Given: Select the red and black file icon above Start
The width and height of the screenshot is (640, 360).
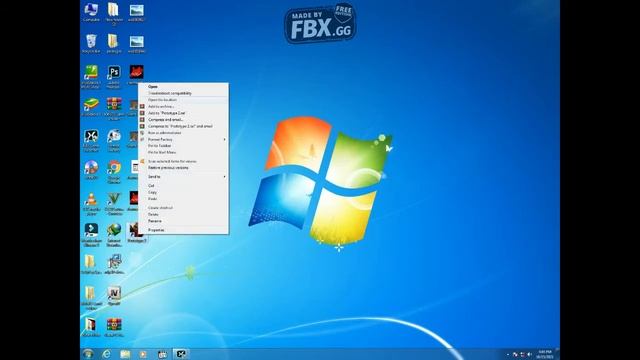Looking at the screenshot, I should 91,327.
